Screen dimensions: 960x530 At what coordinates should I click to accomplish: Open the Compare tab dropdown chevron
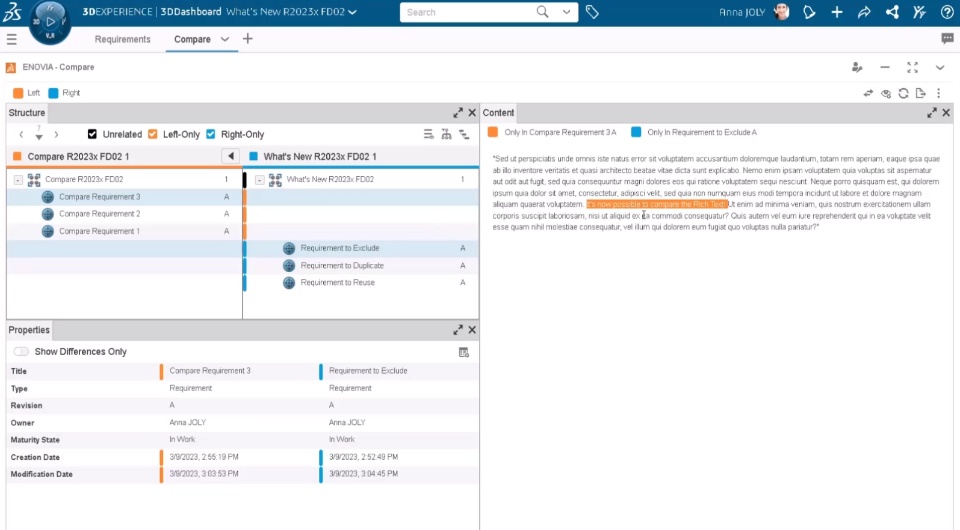point(225,39)
